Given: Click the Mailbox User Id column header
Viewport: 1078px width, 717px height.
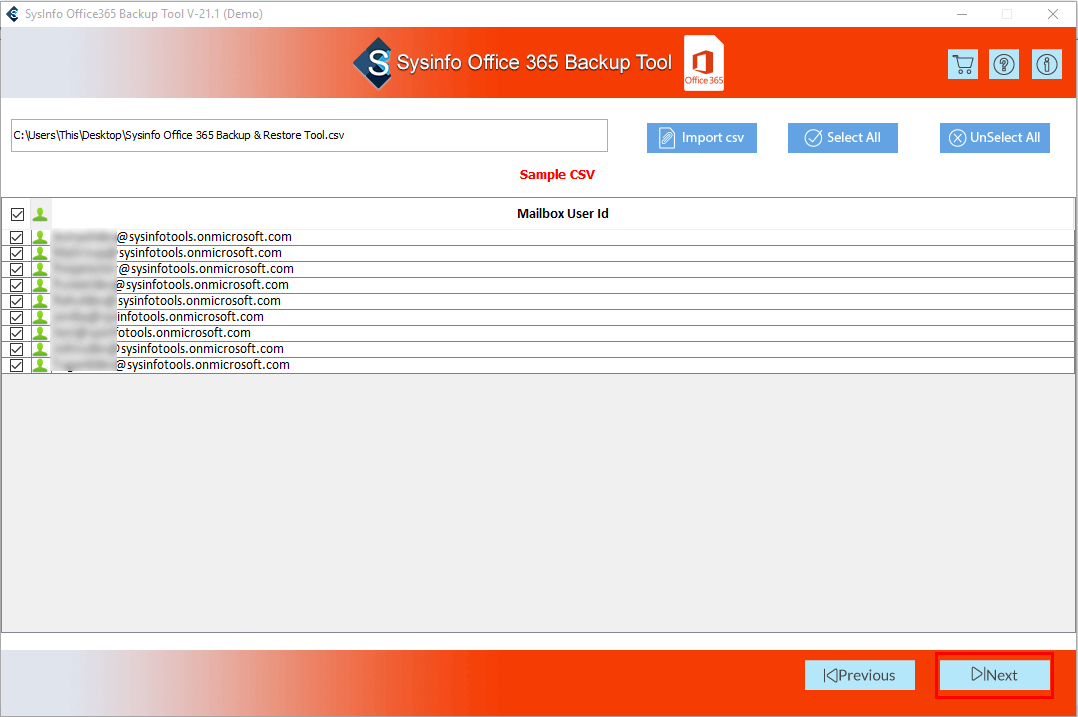Looking at the screenshot, I should (x=562, y=214).
